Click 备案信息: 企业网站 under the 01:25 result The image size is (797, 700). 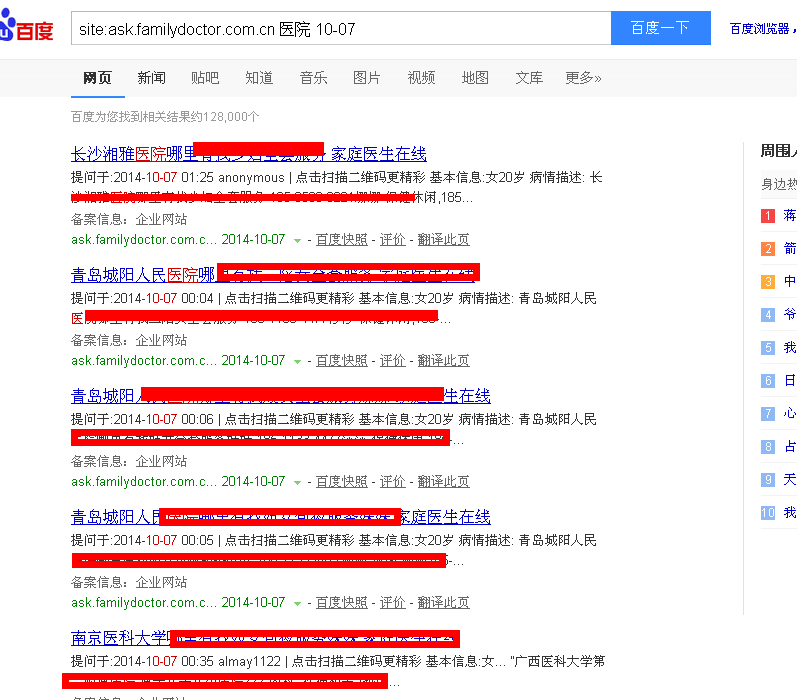(129, 219)
